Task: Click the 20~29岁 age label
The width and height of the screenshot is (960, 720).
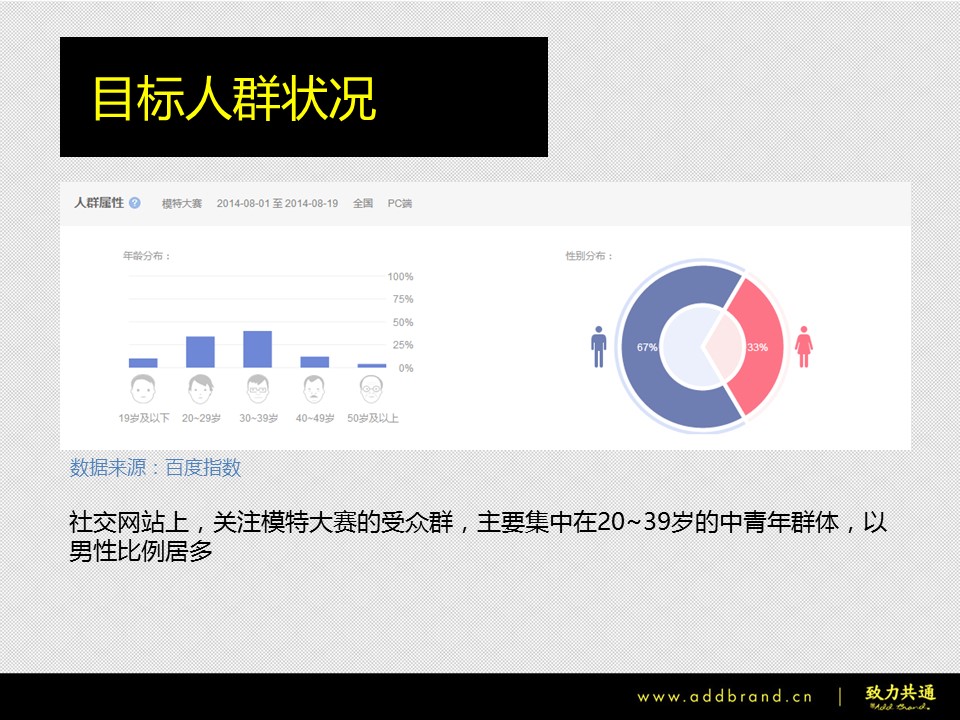Action: pyautogui.click(x=201, y=418)
